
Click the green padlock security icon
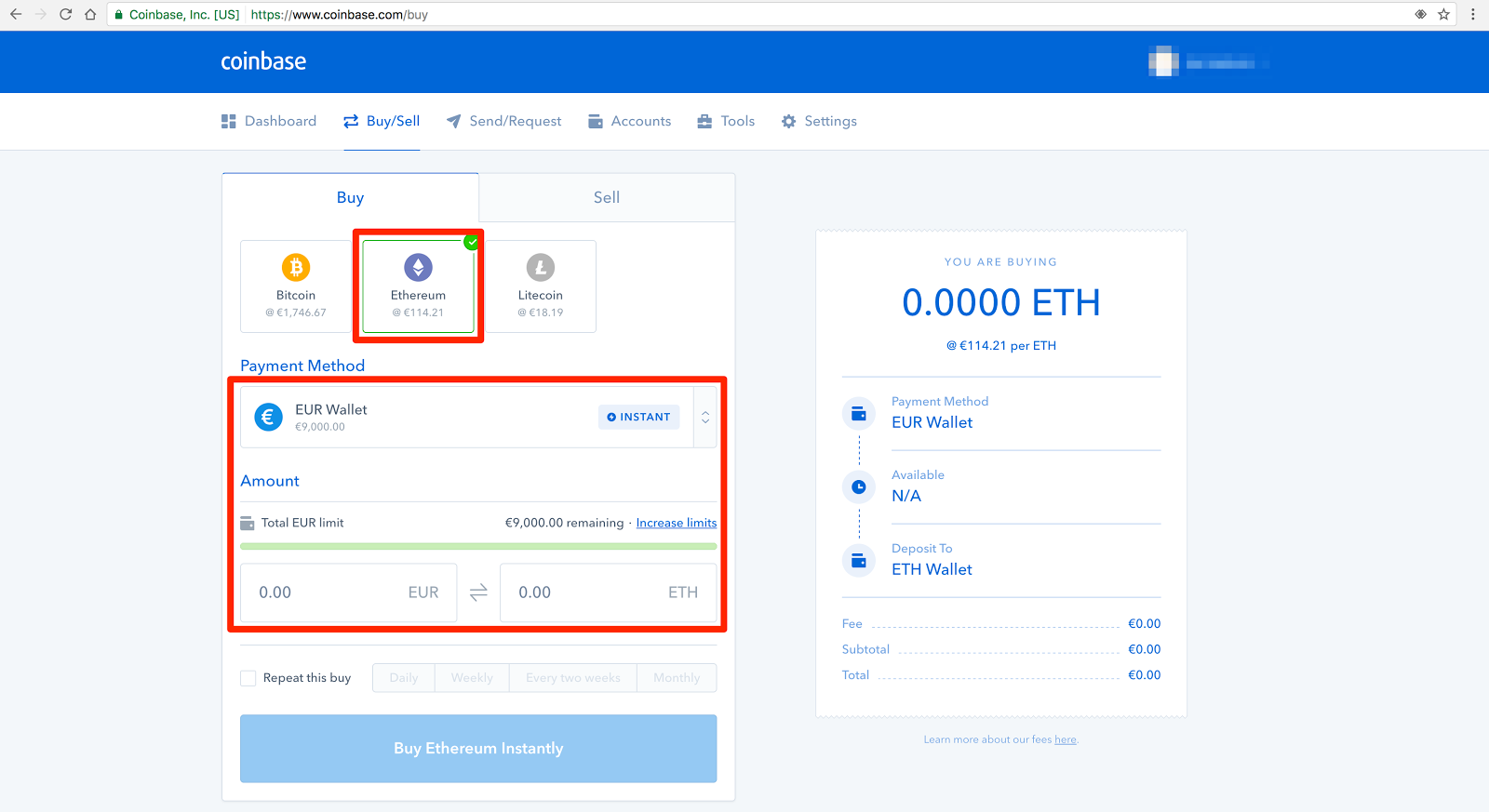(118, 15)
